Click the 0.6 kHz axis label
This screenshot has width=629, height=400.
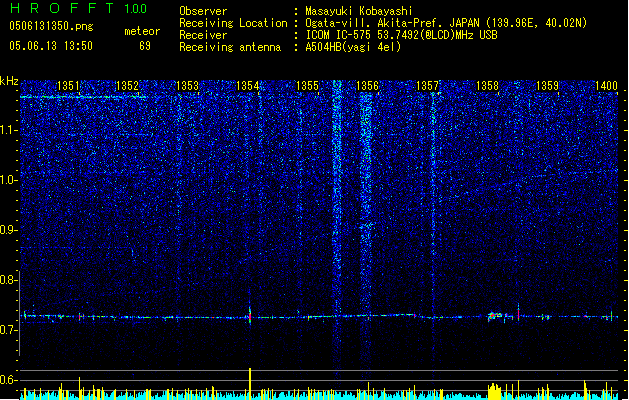[x=9, y=380]
